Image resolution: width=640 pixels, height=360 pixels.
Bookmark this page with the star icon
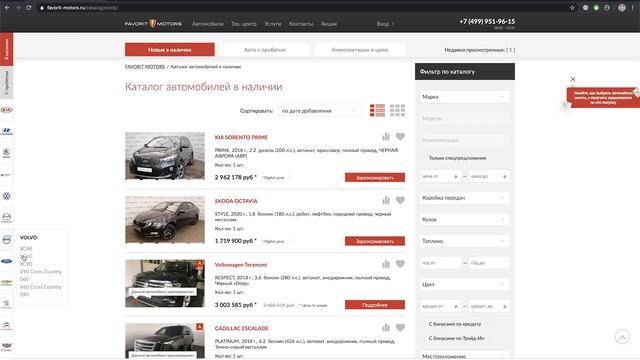click(572, 8)
